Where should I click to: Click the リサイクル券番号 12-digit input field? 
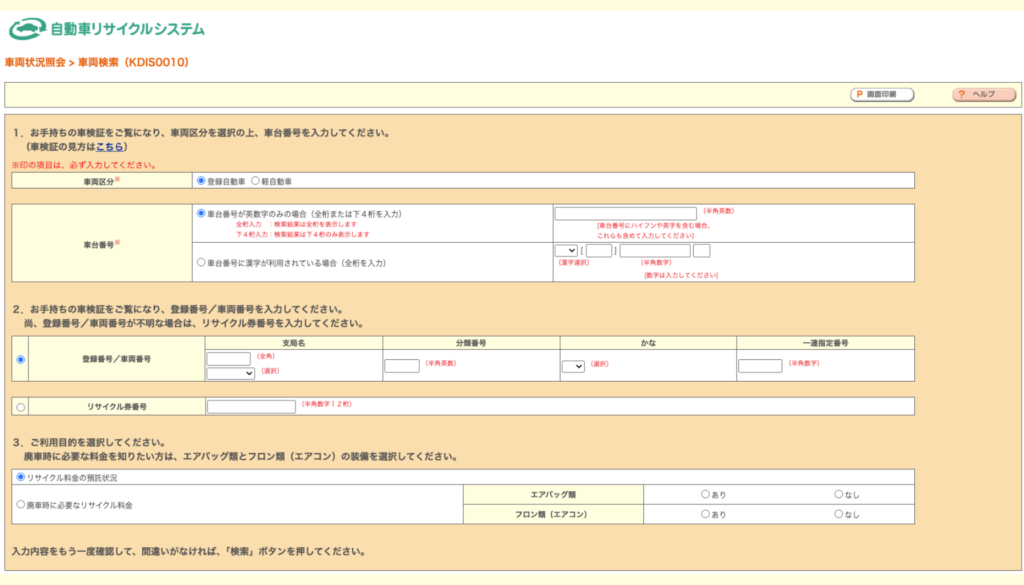pos(251,406)
